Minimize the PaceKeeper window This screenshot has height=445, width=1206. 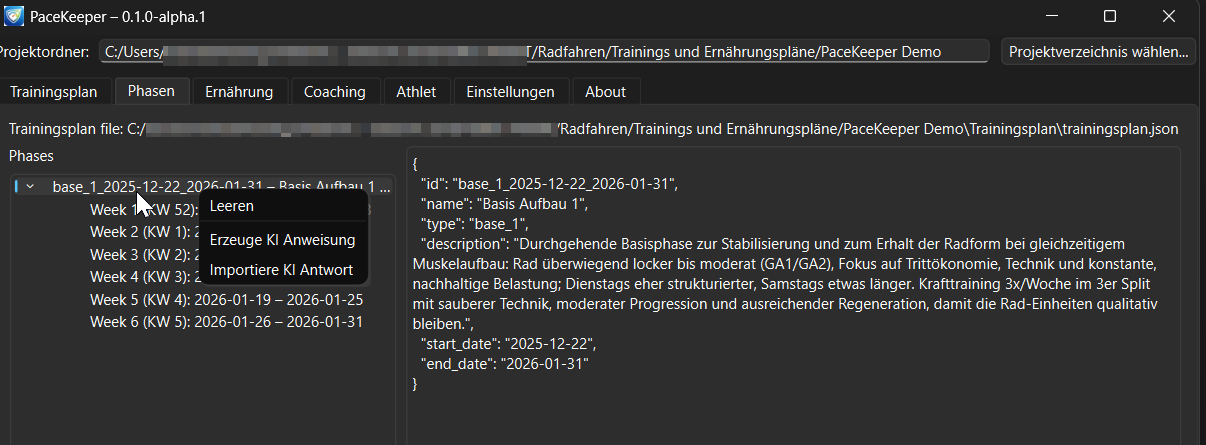1051,17
